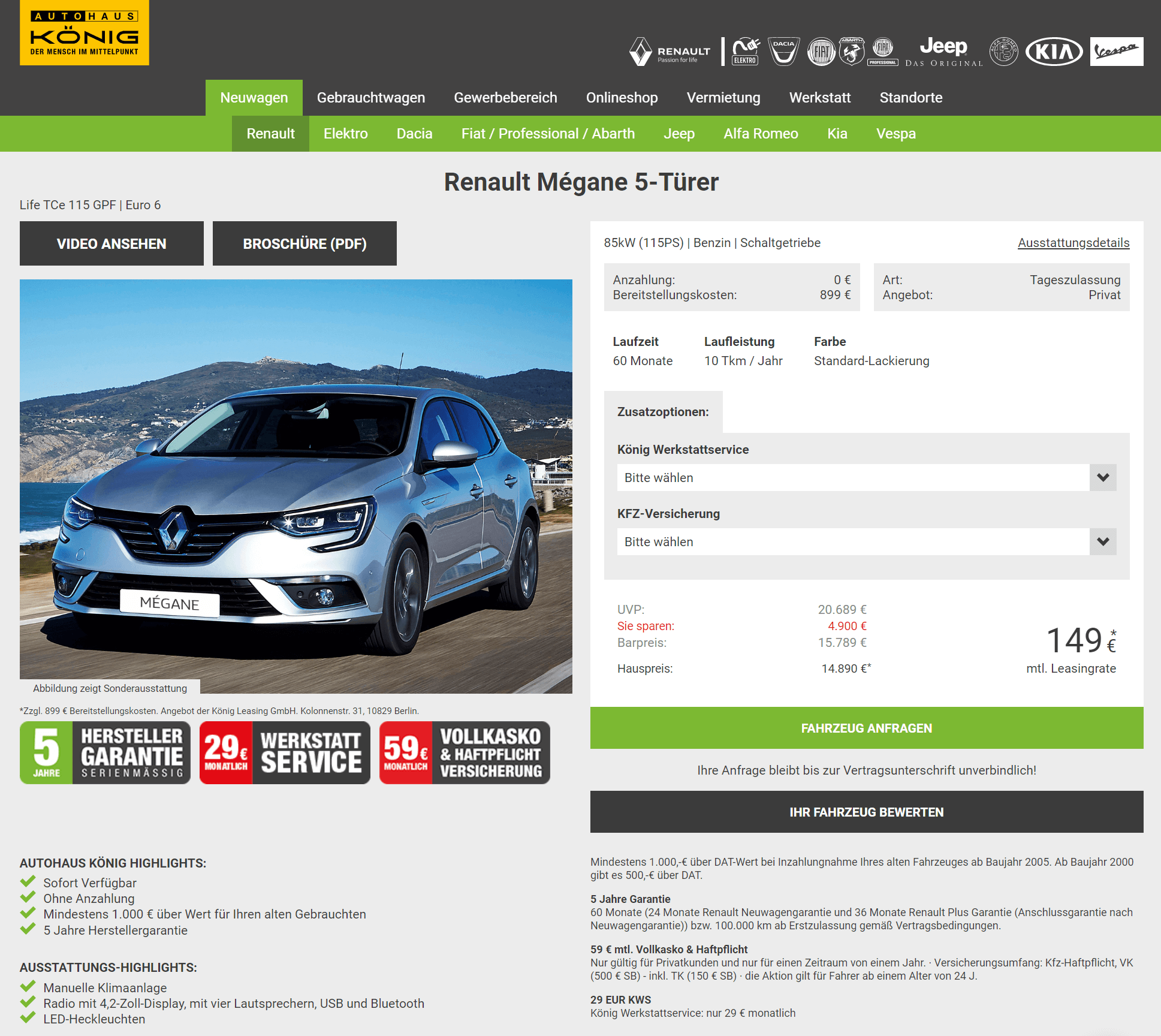Click the VIDEO ANSEHEN button
The width and height of the screenshot is (1161, 1036).
click(x=111, y=243)
